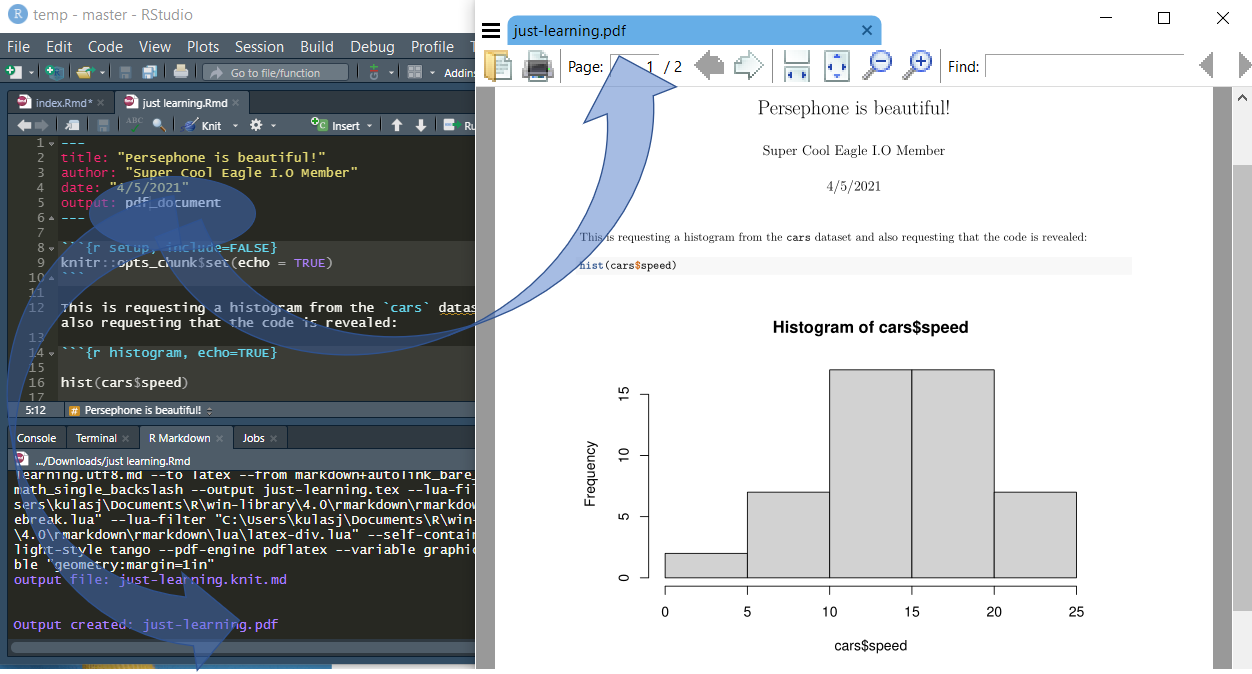
Task: Close the Jobs tab
Action: tap(275, 438)
